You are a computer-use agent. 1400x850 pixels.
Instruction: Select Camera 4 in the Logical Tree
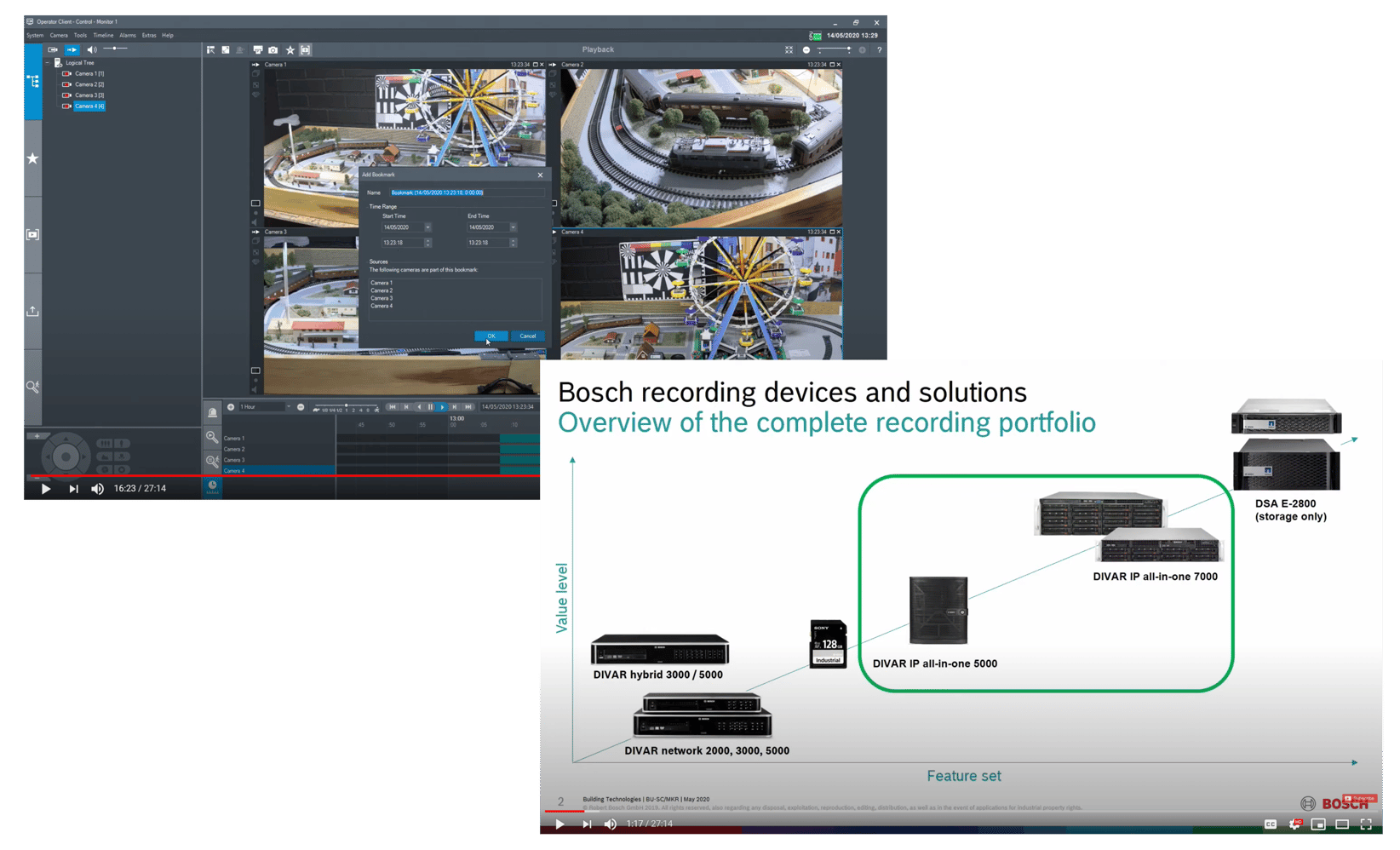[x=88, y=106]
